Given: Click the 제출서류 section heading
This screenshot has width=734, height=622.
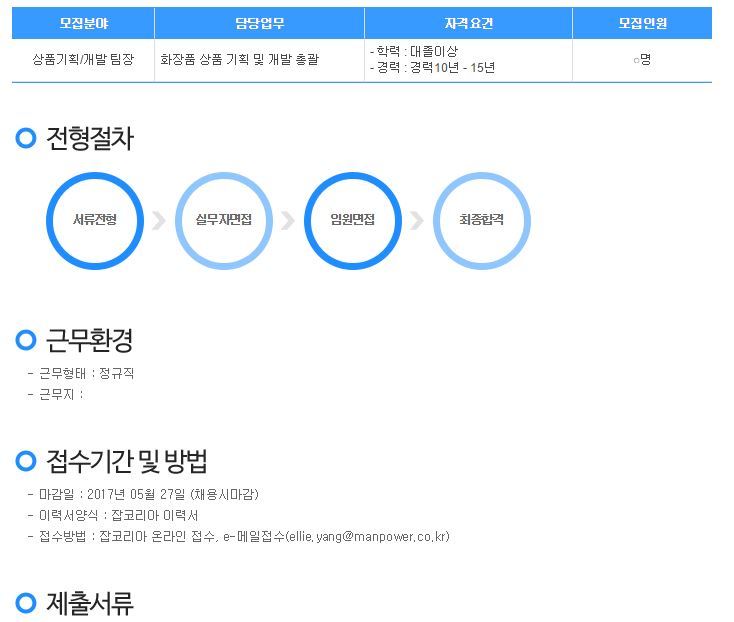Looking at the screenshot, I should pyautogui.click(x=90, y=603).
